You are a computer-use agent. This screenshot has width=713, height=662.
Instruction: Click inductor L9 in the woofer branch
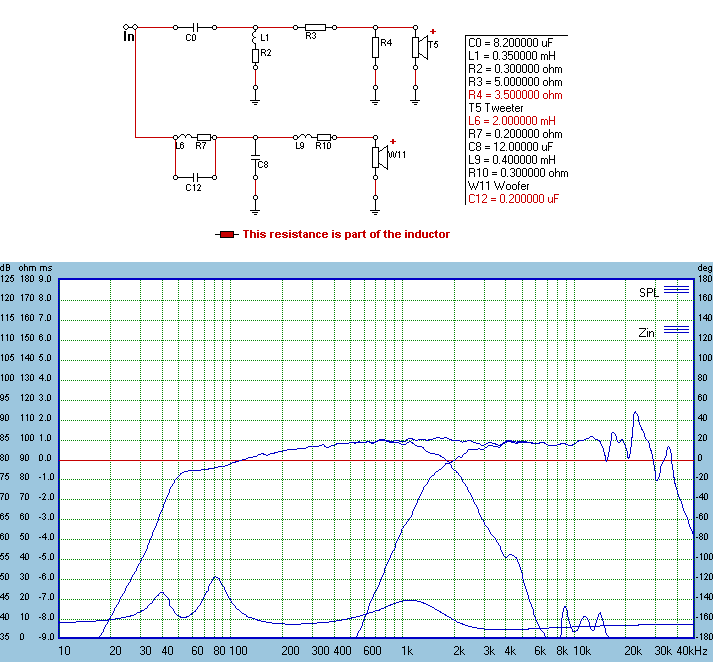pos(300,136)
